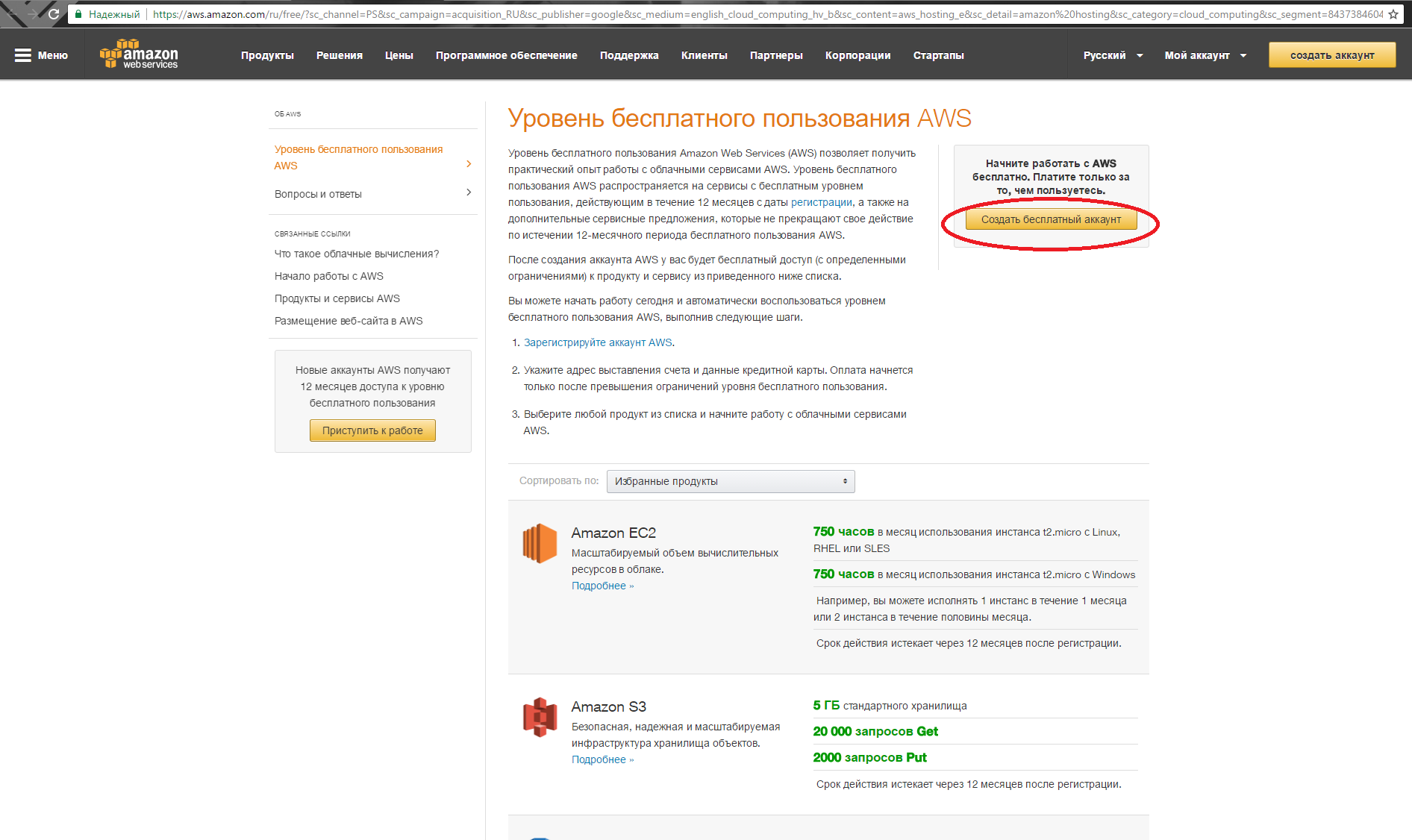Viewport: 1412px width, 840px height.
Task: Select Корпорации in the top navigation
Action: (858, 55)
